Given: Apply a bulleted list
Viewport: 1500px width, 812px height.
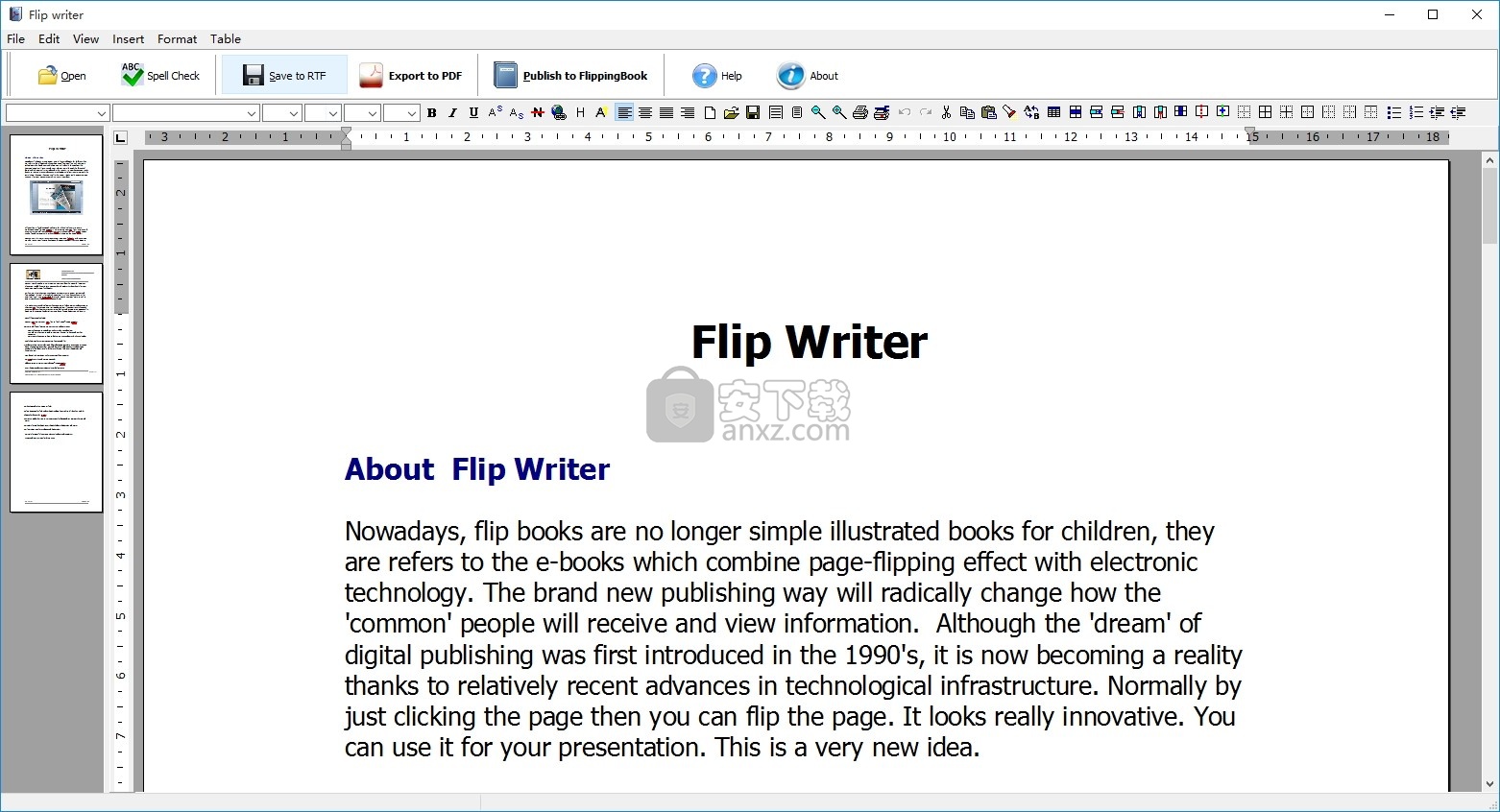Looking at the screenshot, I should click(x=1394, y=113).
